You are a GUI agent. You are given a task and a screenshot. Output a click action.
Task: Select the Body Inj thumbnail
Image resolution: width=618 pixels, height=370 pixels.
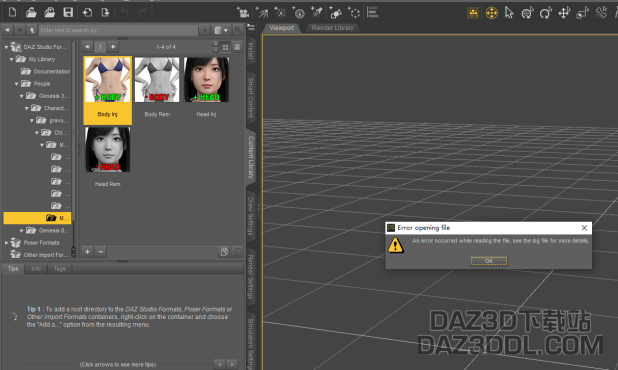(x=108, y=90)
